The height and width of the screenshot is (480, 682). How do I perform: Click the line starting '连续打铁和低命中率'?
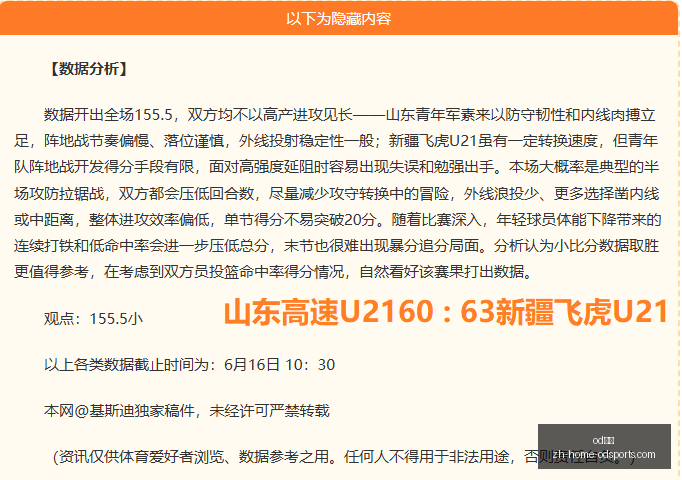pyautogui.click(x=336, y=246)
